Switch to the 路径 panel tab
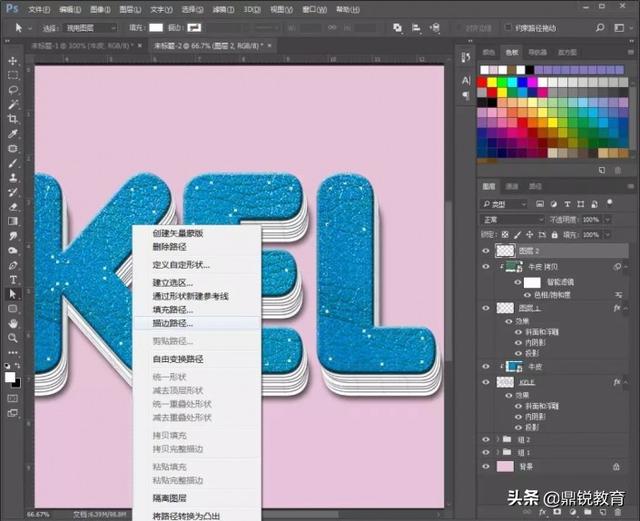Viewport: 640px width, 521px height. [535, 187]
